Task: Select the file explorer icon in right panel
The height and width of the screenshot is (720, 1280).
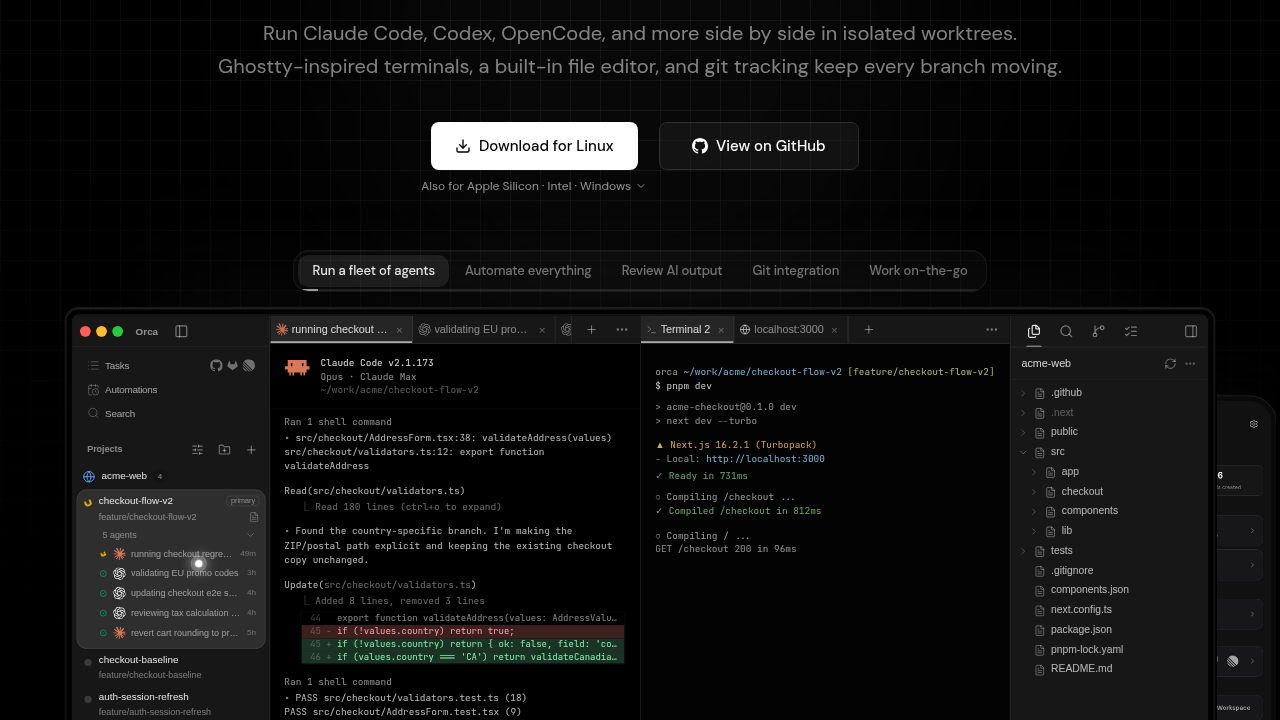Action: click(x=1034, y=331)
